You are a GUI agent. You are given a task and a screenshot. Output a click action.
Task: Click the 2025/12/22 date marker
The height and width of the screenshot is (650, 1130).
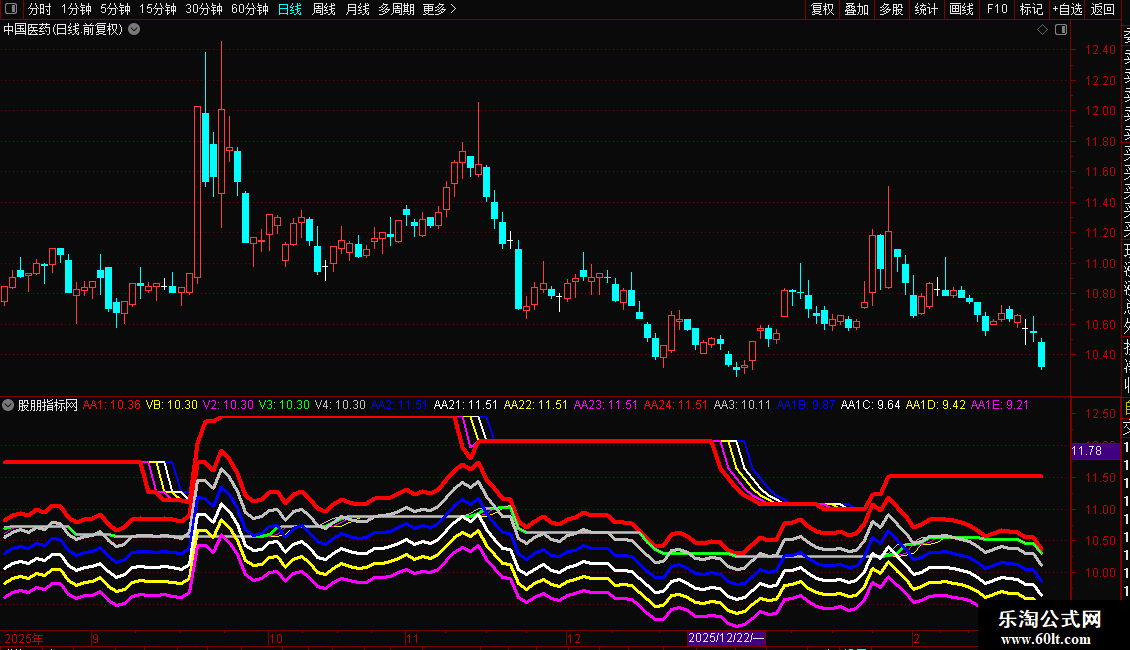pos(726,638)
